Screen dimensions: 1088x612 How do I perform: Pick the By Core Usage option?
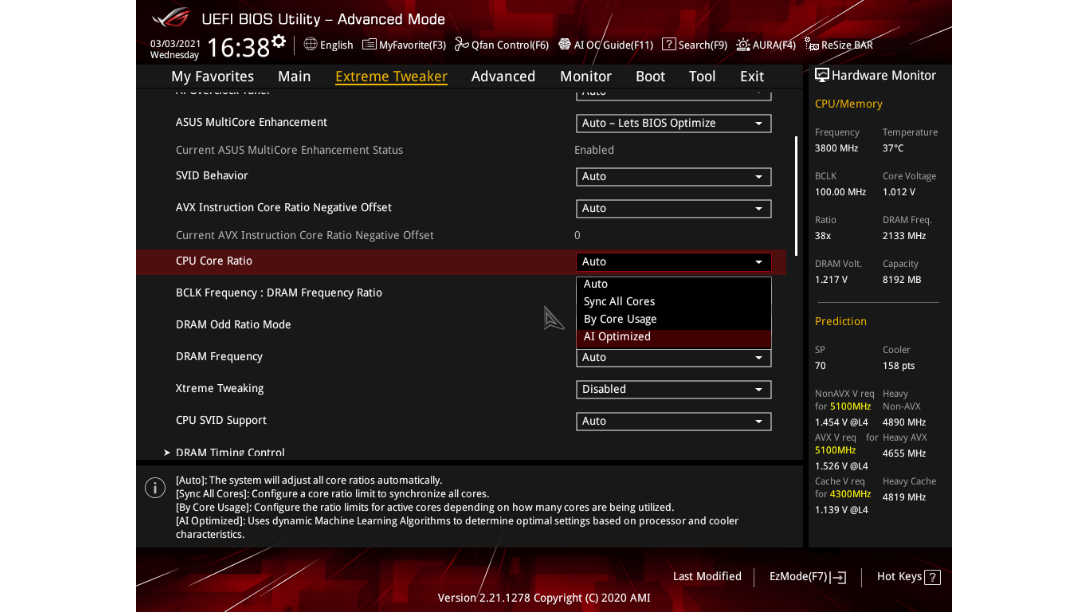(620, 320)
